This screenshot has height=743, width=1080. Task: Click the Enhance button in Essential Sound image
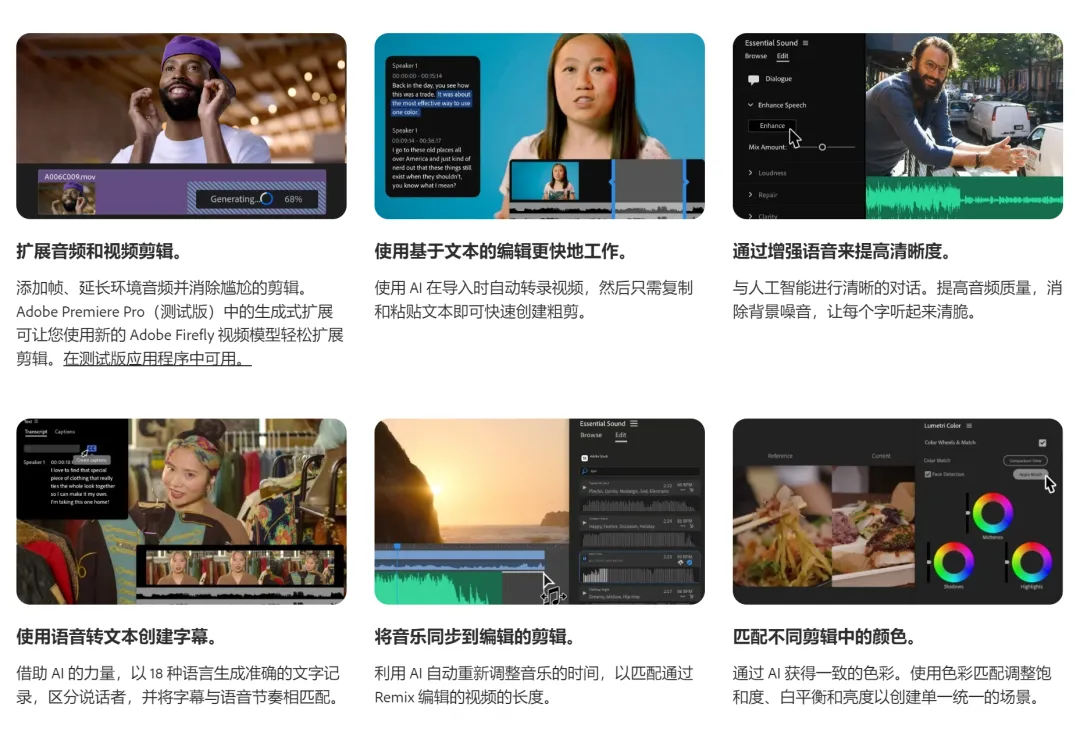pos(771,125)
